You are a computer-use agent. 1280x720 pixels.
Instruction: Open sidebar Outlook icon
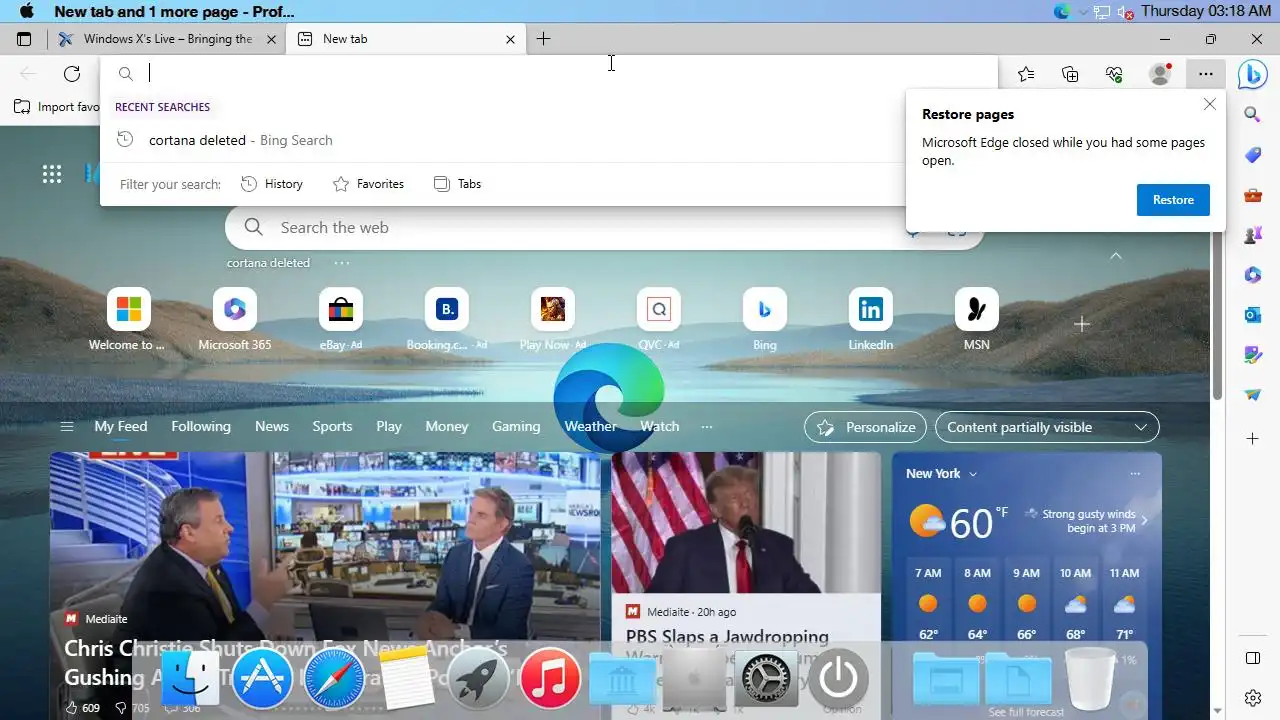(1252, 315)
